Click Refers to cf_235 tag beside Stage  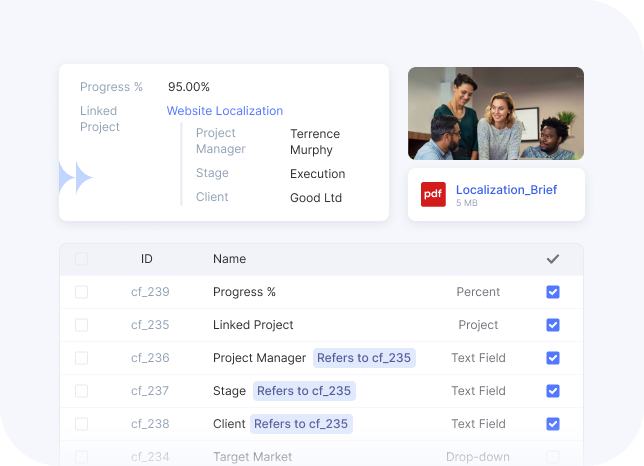click(x=304, y=391)
